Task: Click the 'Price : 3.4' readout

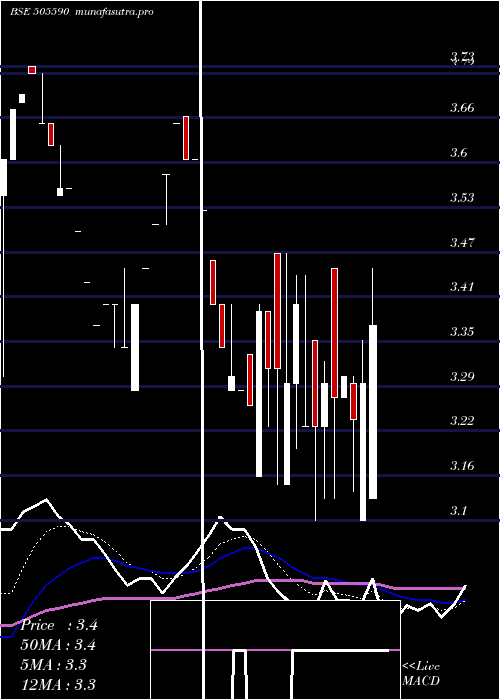Action: (x=59, y=625)
